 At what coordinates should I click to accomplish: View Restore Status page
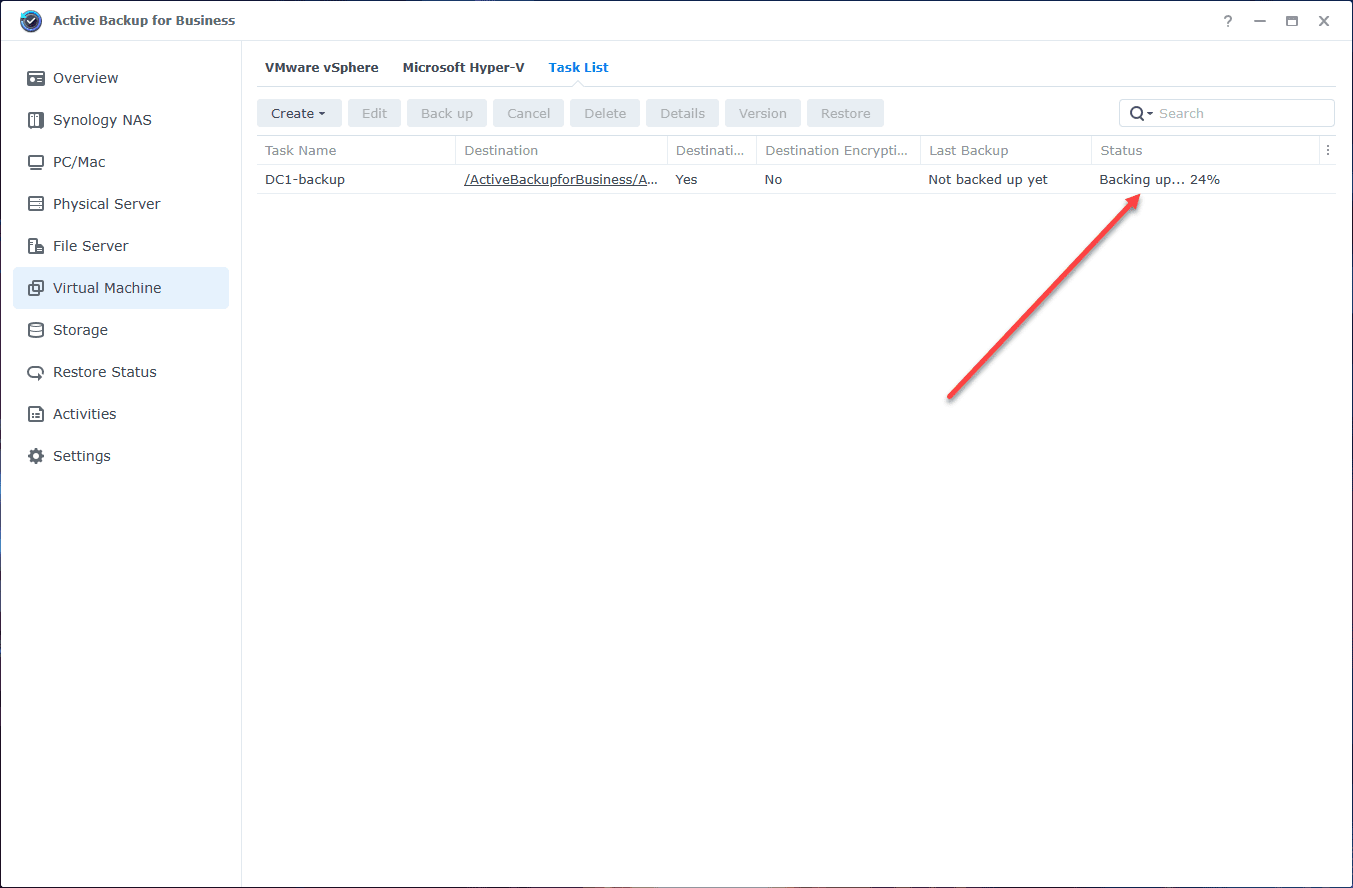(x=121, y=372)
